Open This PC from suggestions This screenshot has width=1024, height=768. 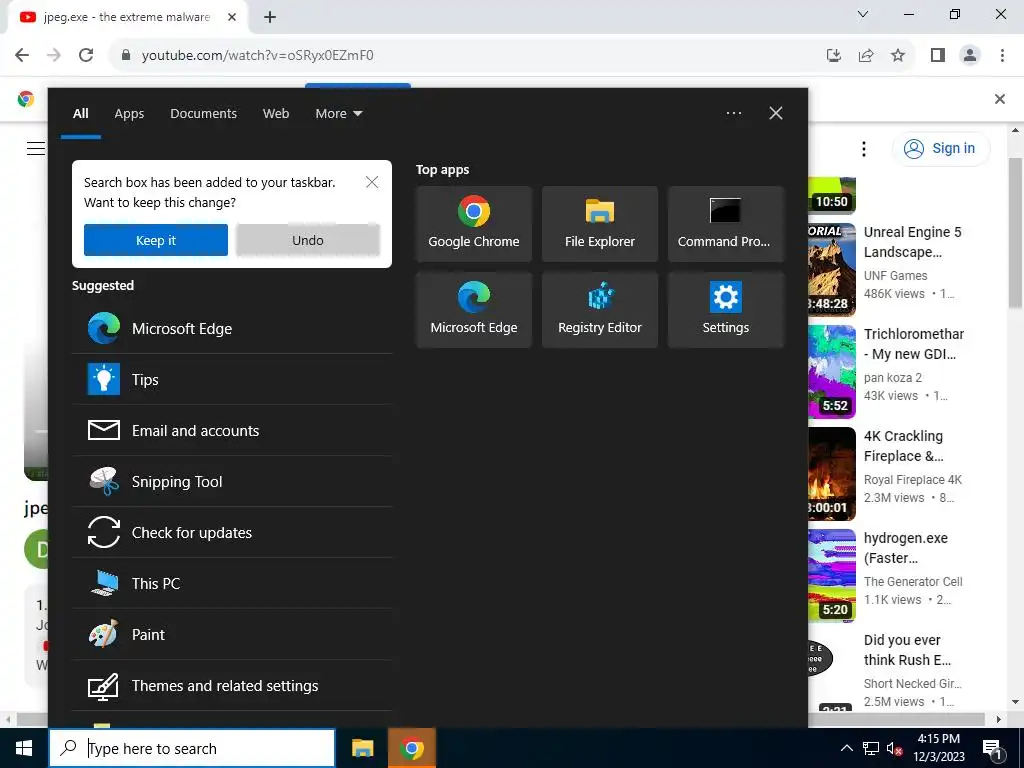pyautogui.click(x=232, y=583)
